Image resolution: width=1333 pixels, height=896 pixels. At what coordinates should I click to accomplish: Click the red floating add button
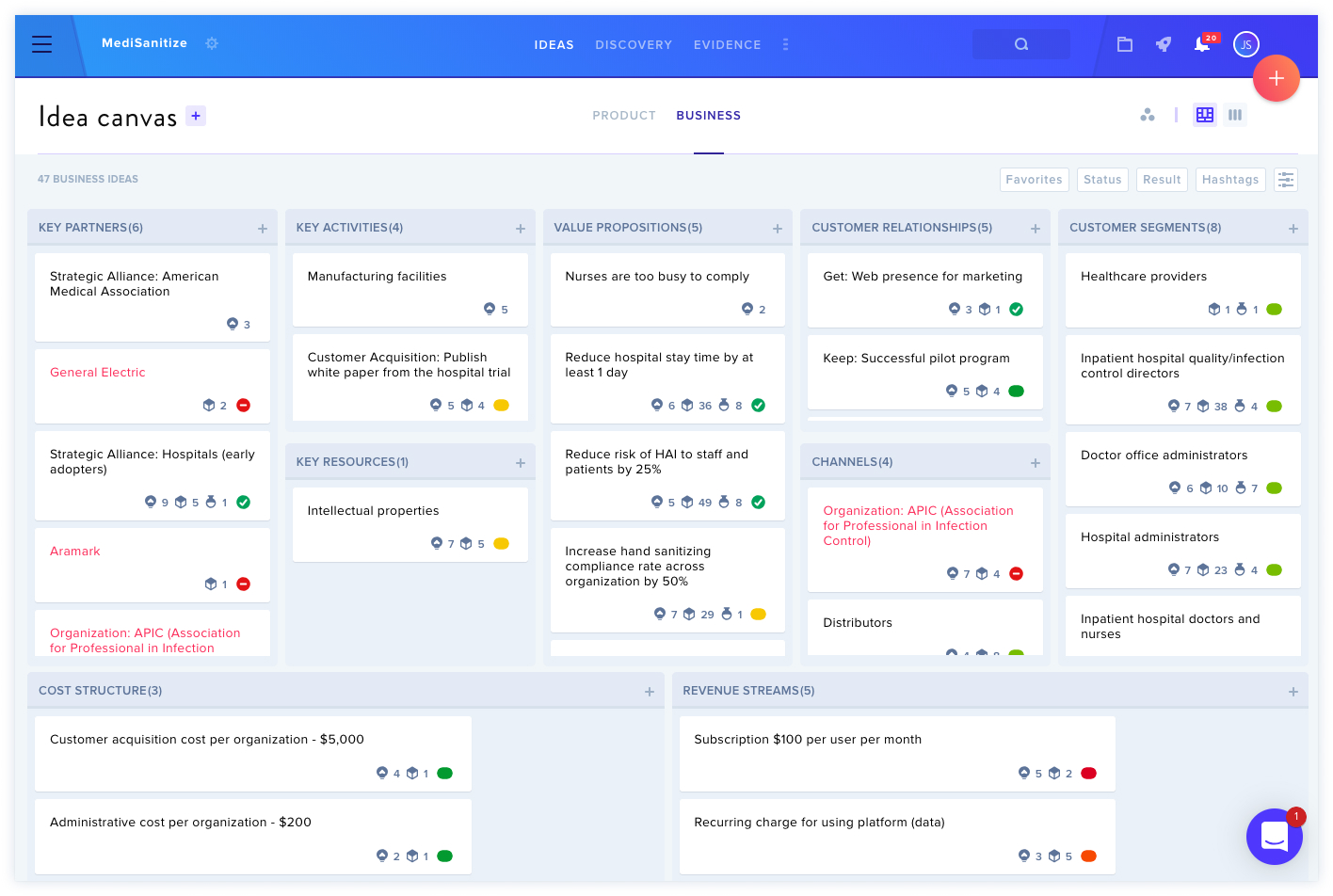pyautogui.click(x=1277, y=78)
